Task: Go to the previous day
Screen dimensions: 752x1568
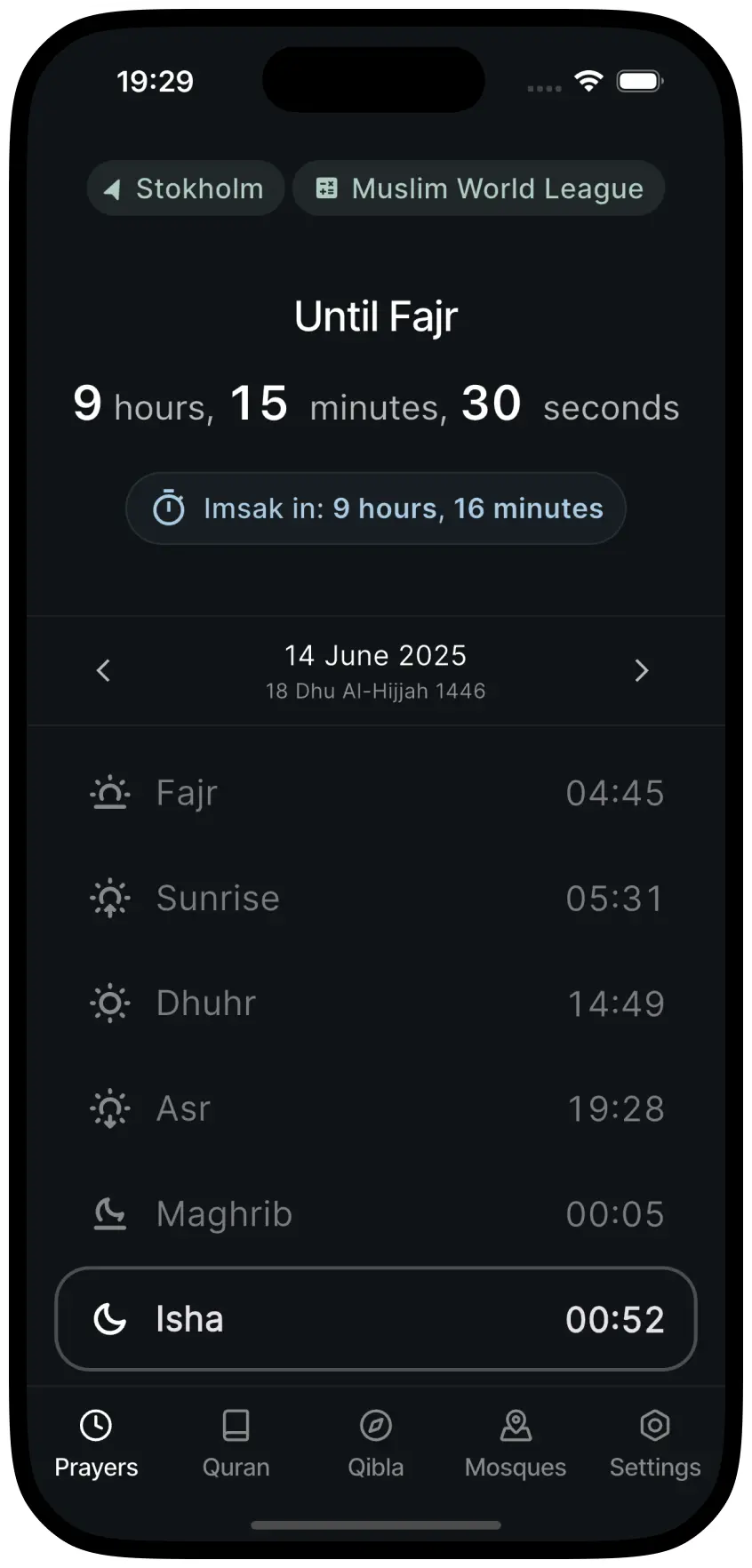Action: 103,670
